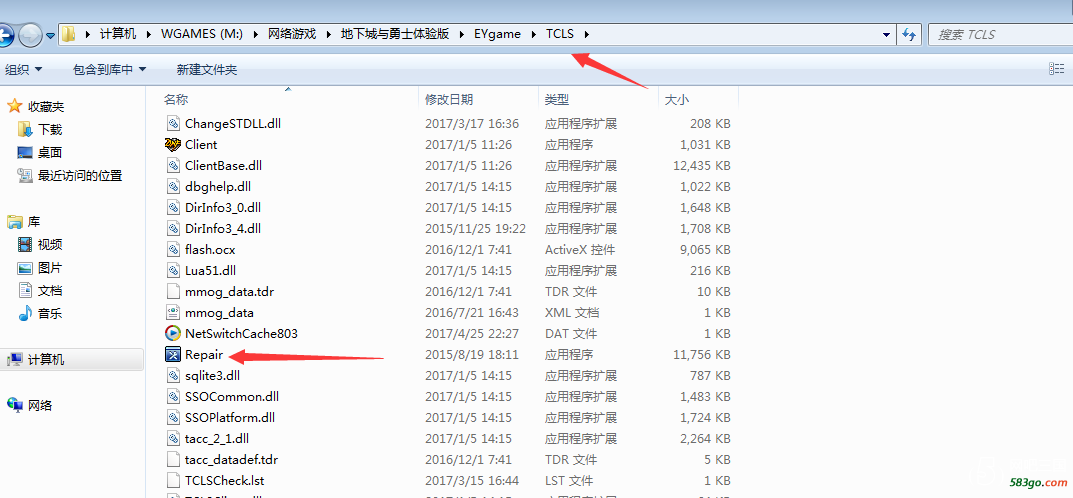Click the 搜索 TCLS search field
The height and width of the screenshot is (498, 1073).
click(1000, 34)
